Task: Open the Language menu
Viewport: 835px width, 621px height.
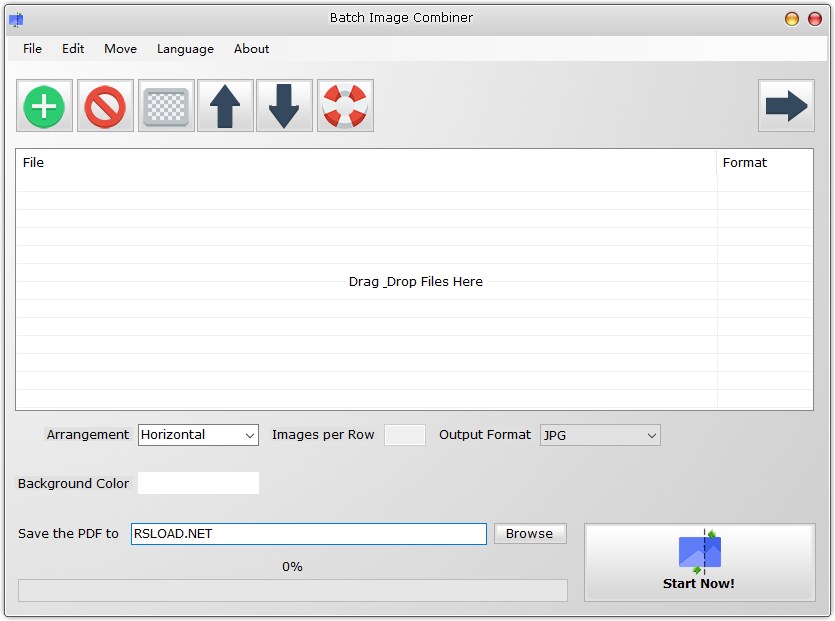Action: 184,48
